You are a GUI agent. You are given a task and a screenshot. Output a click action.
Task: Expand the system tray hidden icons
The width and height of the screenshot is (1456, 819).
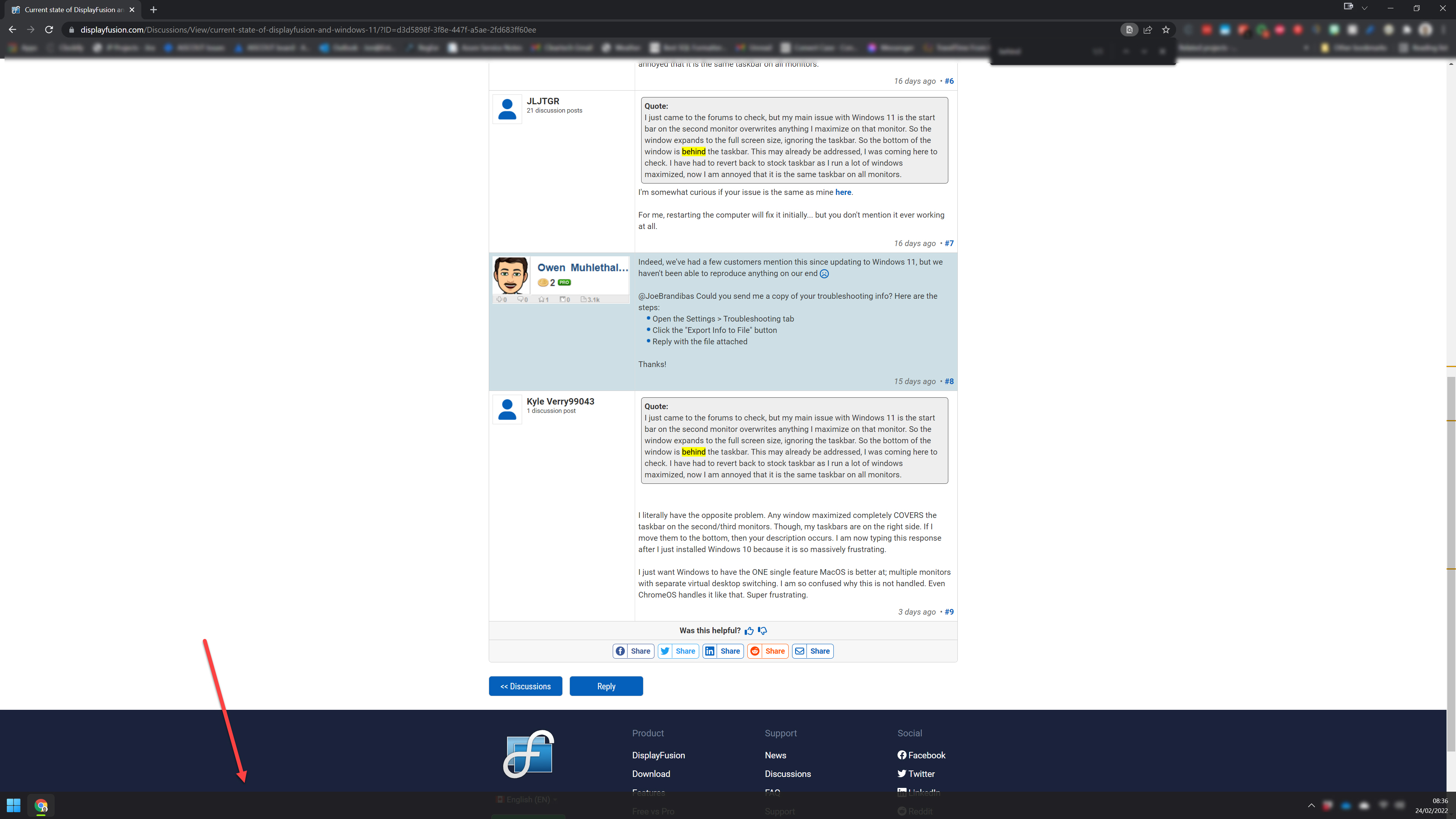1311,805
